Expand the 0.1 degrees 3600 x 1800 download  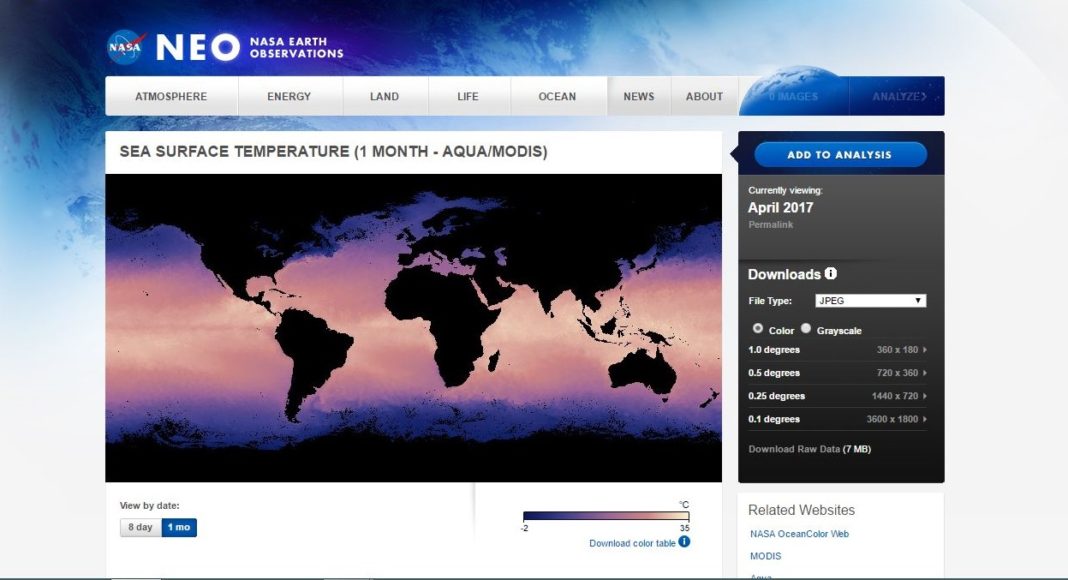click(837, 419)
